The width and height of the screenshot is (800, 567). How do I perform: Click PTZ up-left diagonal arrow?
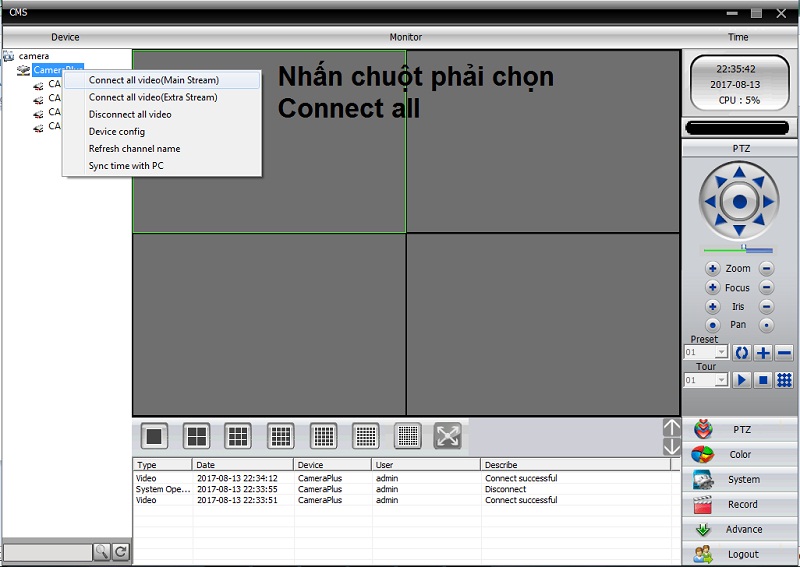[720, 181]
